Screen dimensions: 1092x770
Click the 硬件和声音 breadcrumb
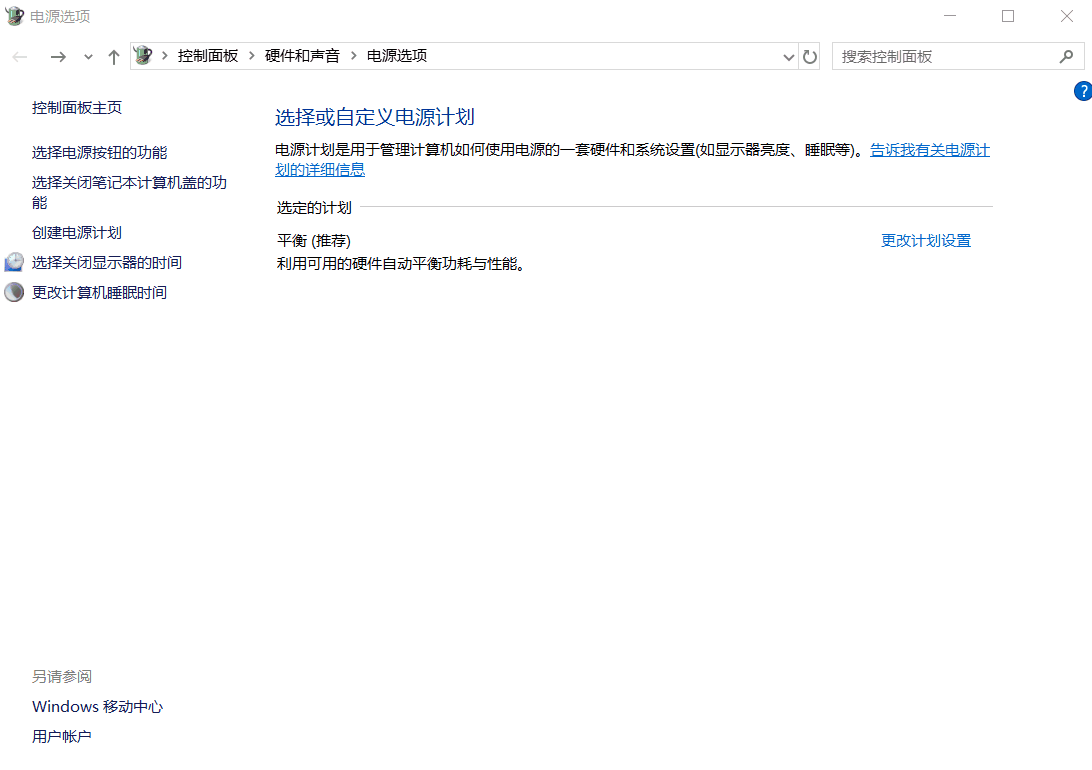click(302, 56)
